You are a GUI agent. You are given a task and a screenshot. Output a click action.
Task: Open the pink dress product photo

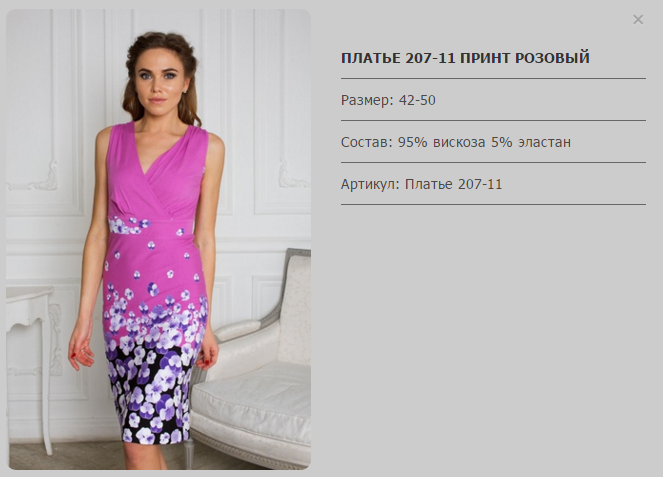(x=159, y=239)
